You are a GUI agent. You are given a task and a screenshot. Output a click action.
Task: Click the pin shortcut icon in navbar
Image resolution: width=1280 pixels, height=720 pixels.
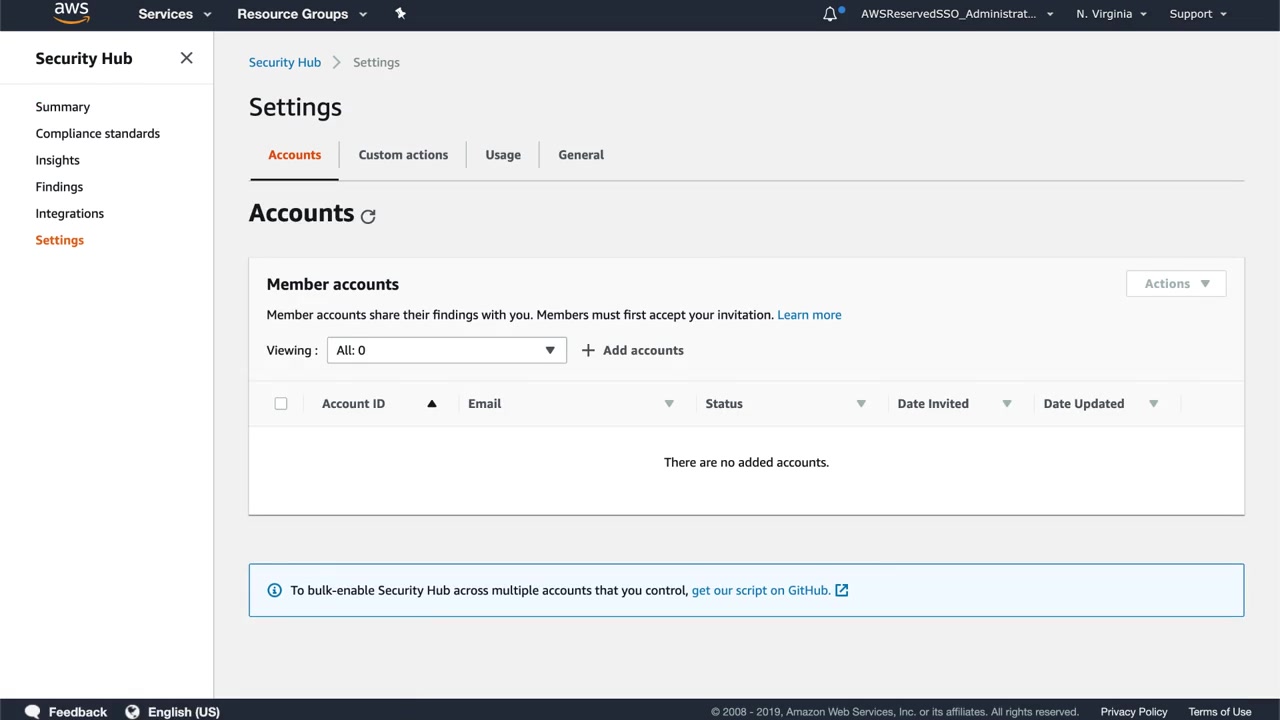(x=400, y=13)
